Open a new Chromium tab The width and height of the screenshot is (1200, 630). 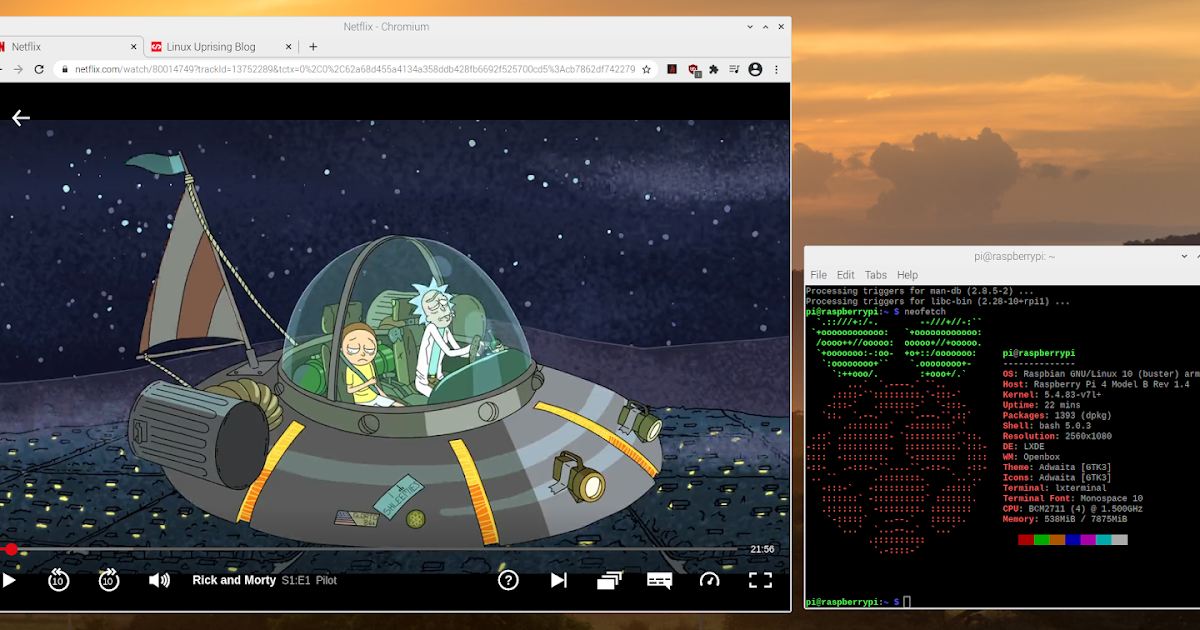[313, 46]
